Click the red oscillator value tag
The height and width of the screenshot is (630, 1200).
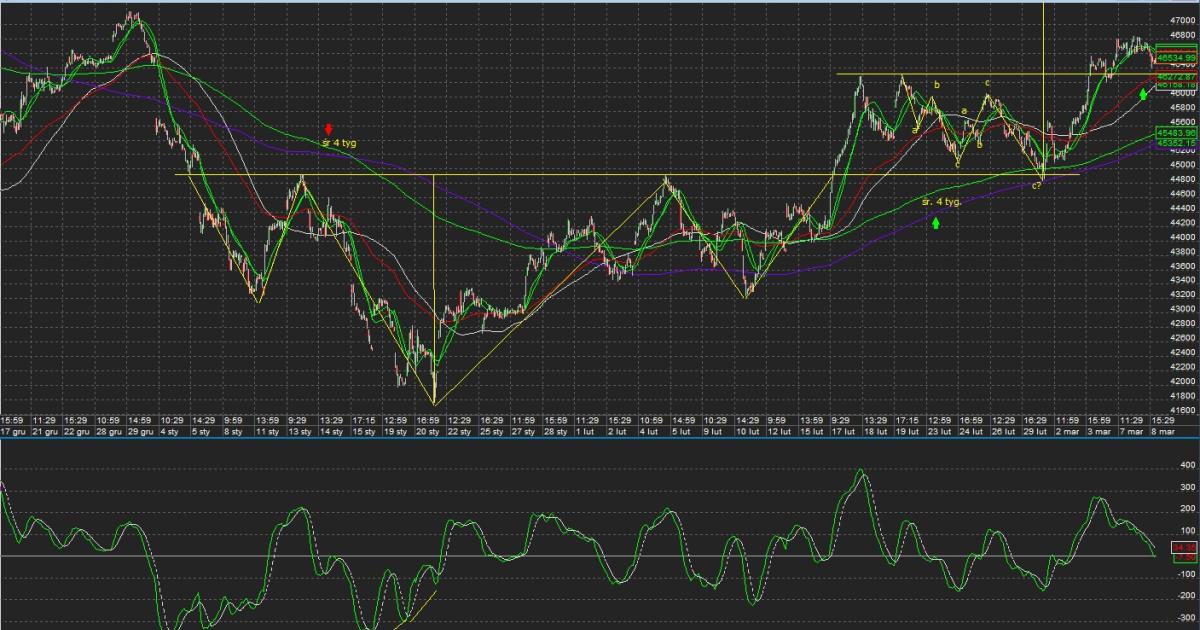coord(1184,548)
